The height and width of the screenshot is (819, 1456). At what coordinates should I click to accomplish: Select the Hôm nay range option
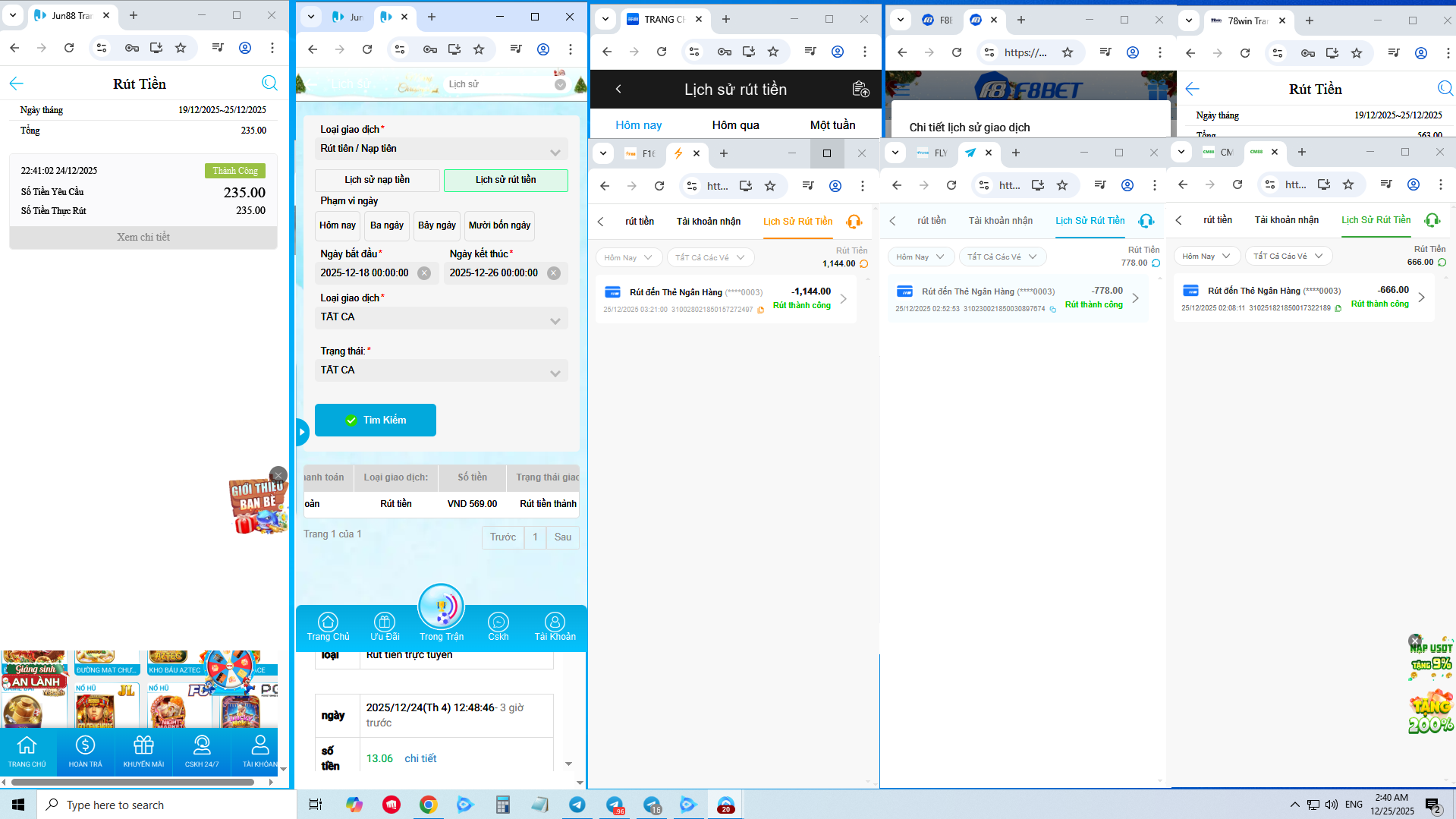[x=338, y=225]
